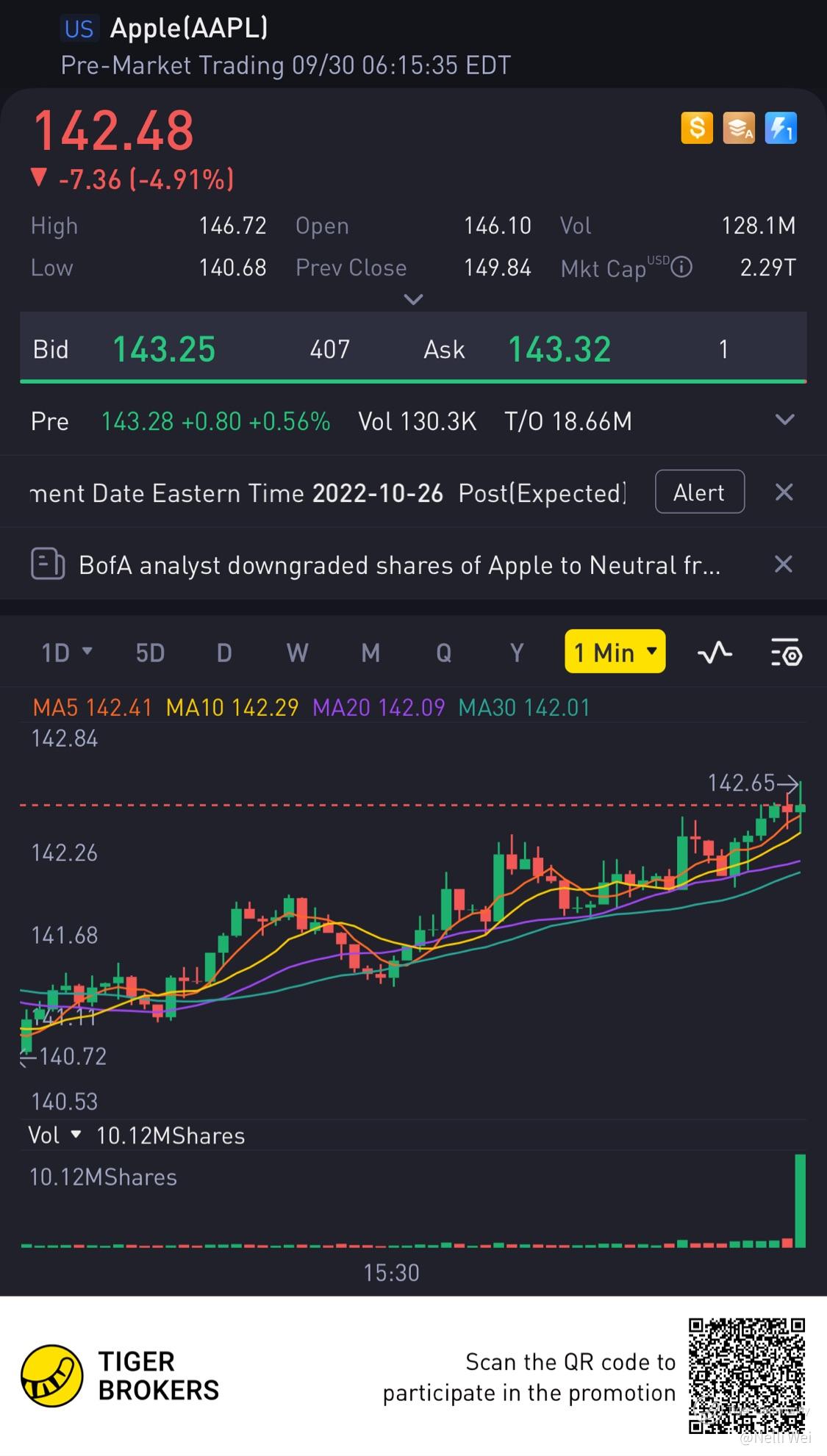Switch to the M monthly chart tab

[370, 652]
